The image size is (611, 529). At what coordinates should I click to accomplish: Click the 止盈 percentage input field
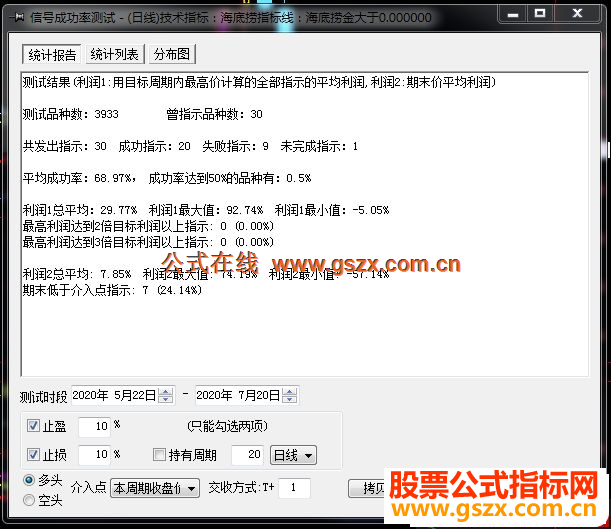click(x=94, y=427)
